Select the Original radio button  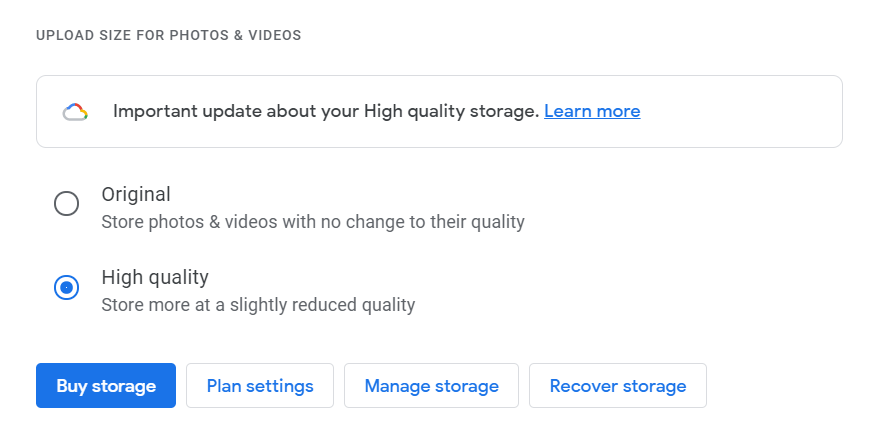pyautogui.click(x=66, y=203)
